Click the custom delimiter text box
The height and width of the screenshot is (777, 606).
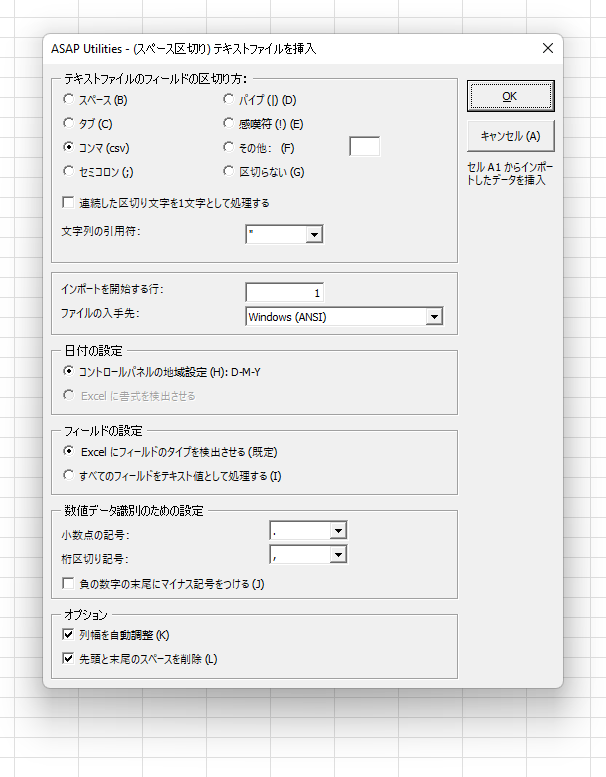click(x=365, y=147)
